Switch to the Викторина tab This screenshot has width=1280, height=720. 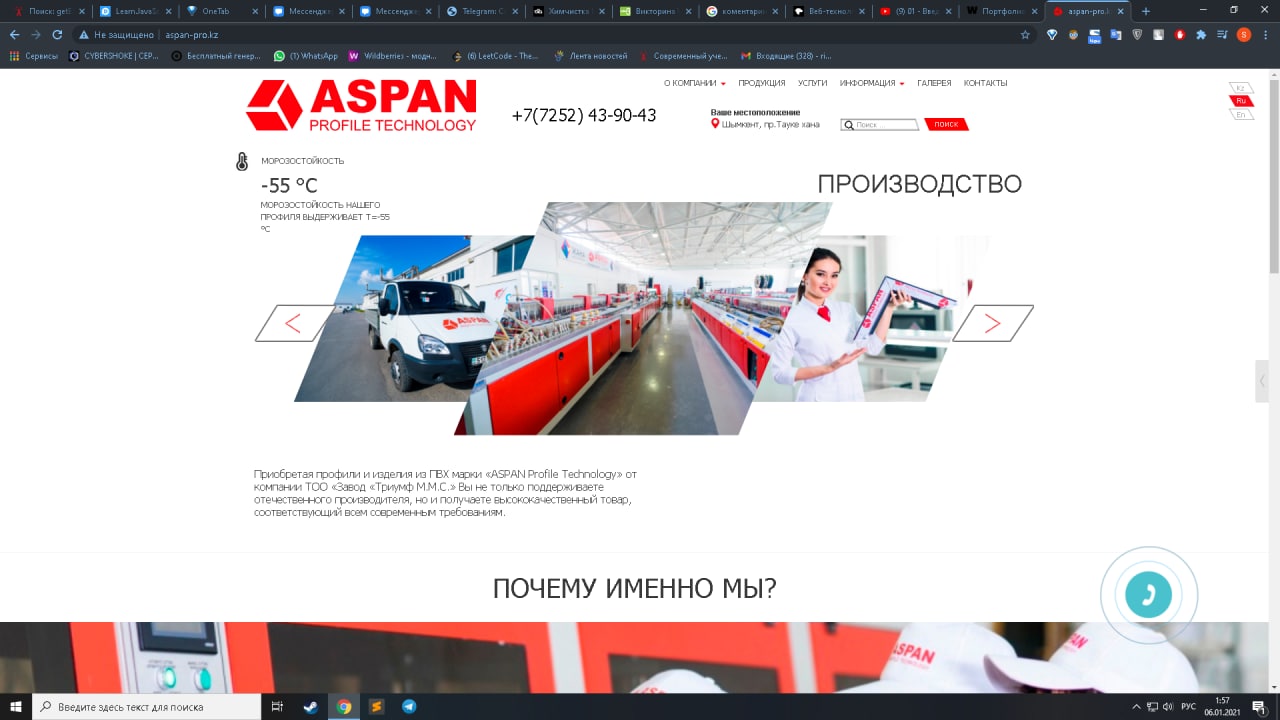tap(655, 11)
